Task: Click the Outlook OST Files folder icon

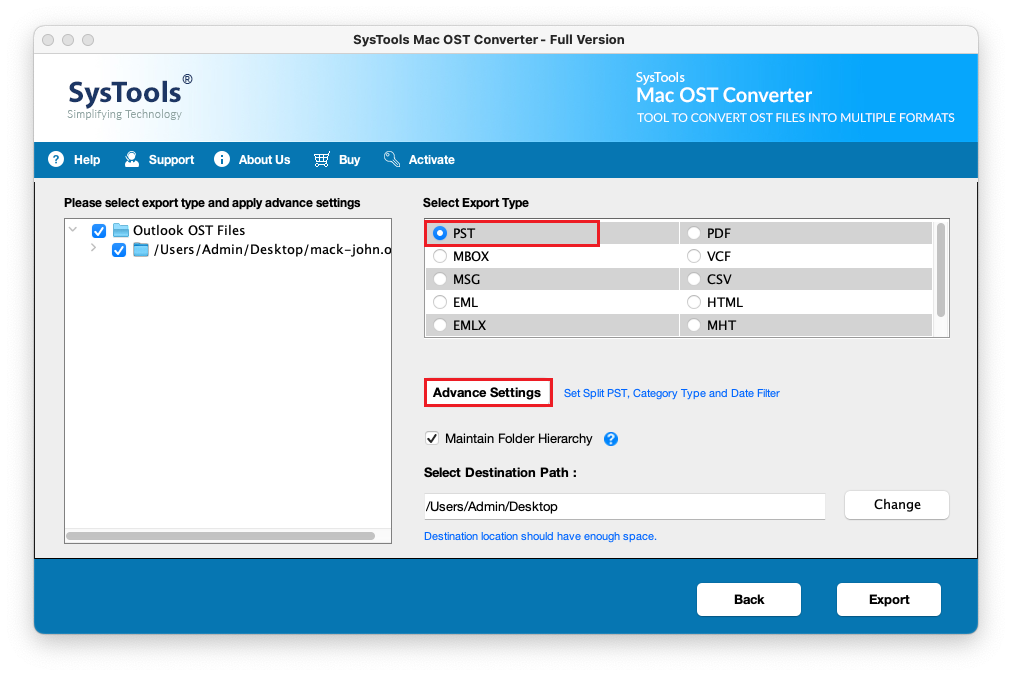Action: [121, 230]
